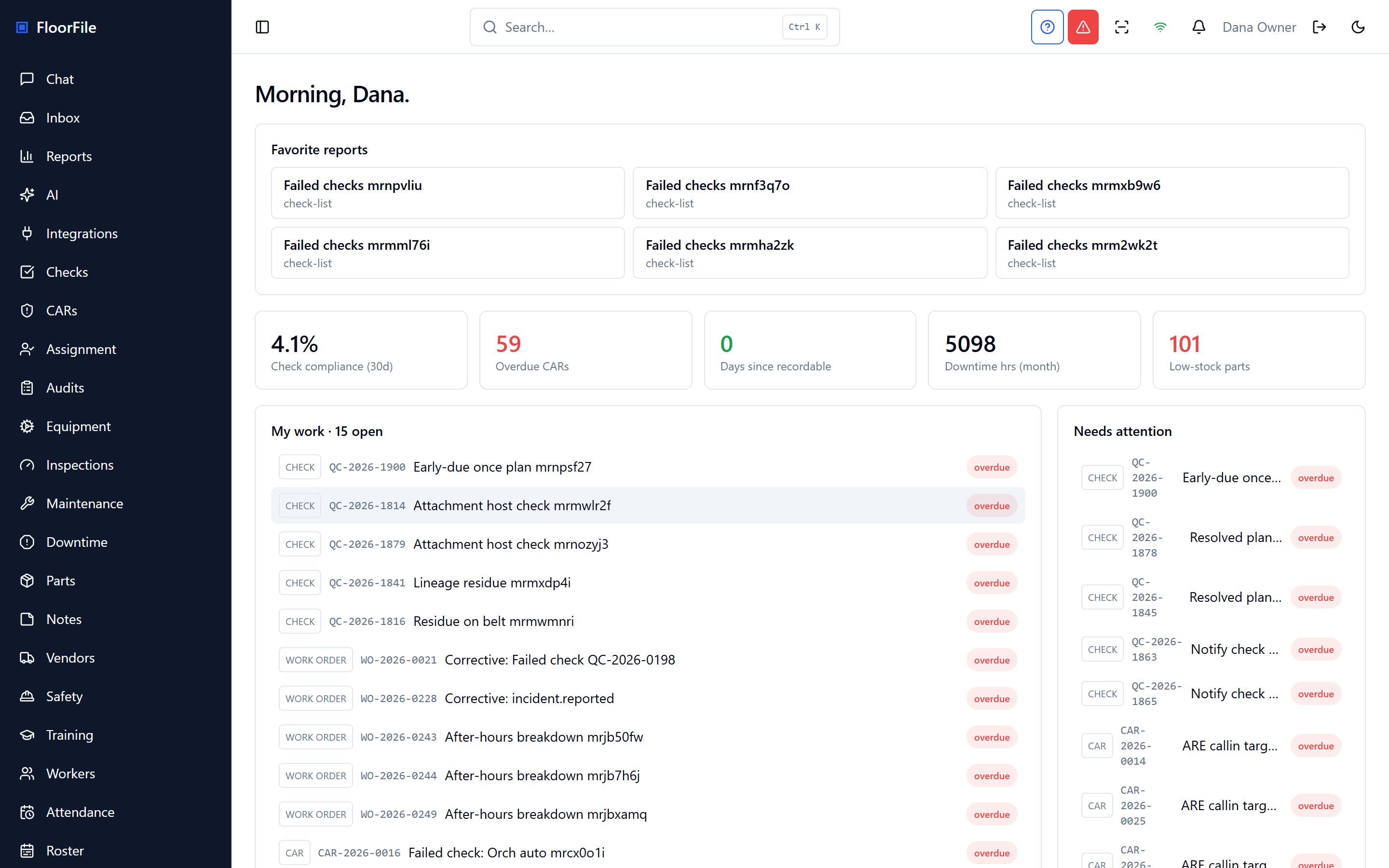
Task: Focus the Search input field
Action: pyautogui.click(x=654, y=27)
